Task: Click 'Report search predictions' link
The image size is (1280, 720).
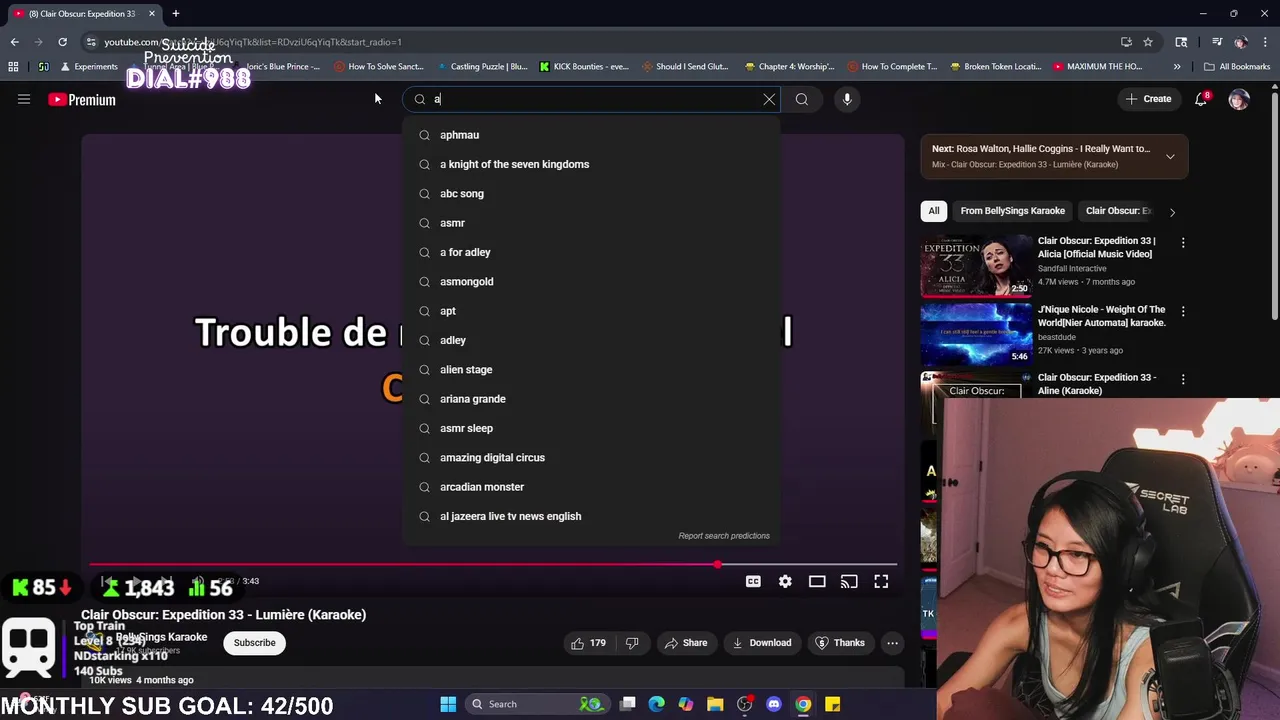Action: (x=724, y=536)
